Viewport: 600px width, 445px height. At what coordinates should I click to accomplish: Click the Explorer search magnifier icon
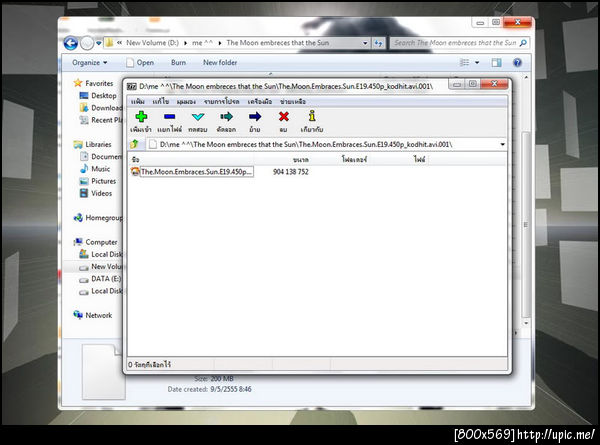coord(523,43)
